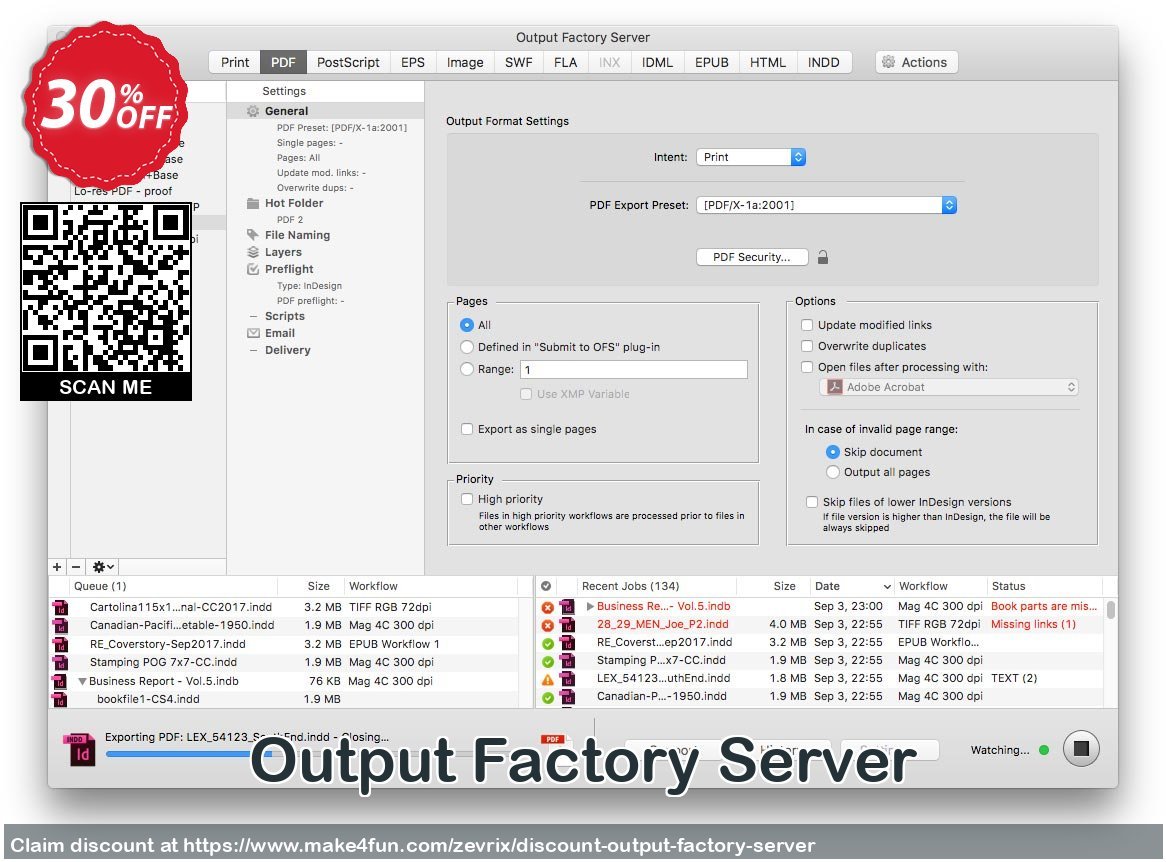Click the PDF Security... button
This screenshot has width=1166, height=862.
click(752, 257)
